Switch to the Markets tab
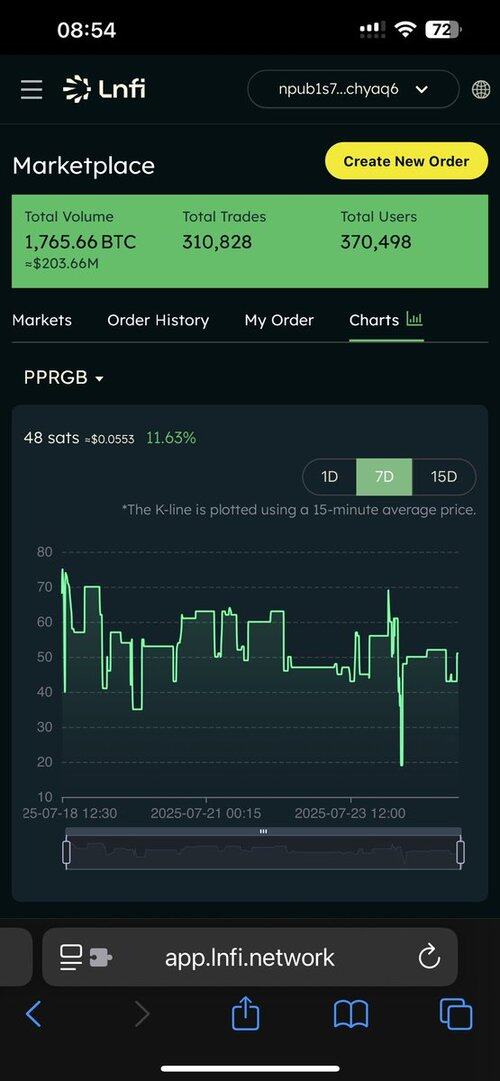This screenshot has height=1081, width=500. (x=42, y=320)
